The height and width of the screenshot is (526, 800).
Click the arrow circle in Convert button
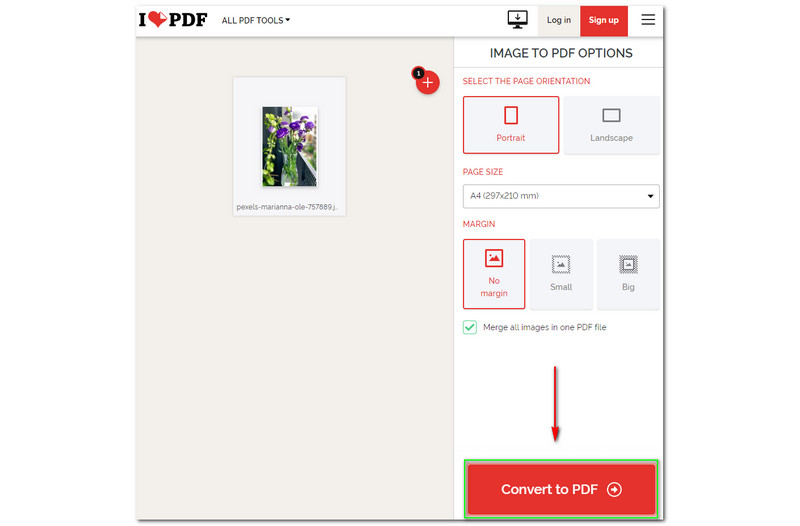tap(614, 489)
